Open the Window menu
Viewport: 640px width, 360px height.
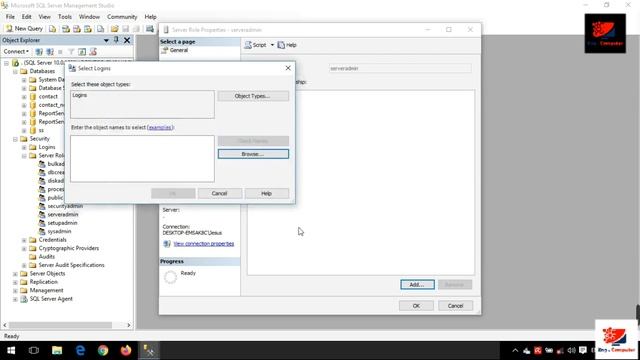tap(89, 17)
